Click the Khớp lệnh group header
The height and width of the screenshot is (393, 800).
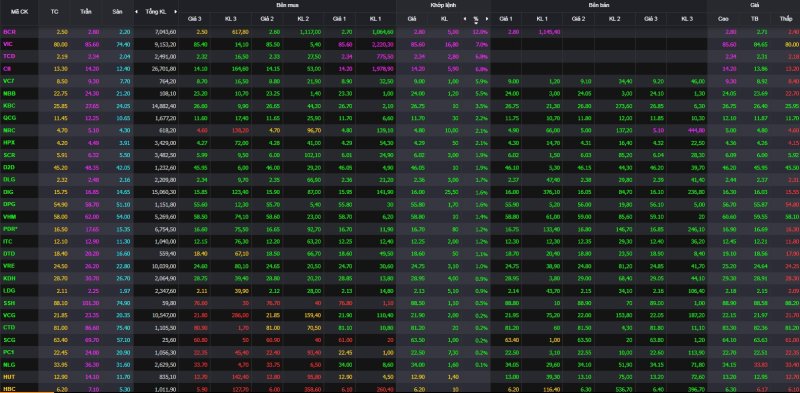pyautogui.click(x=443, y=5)
